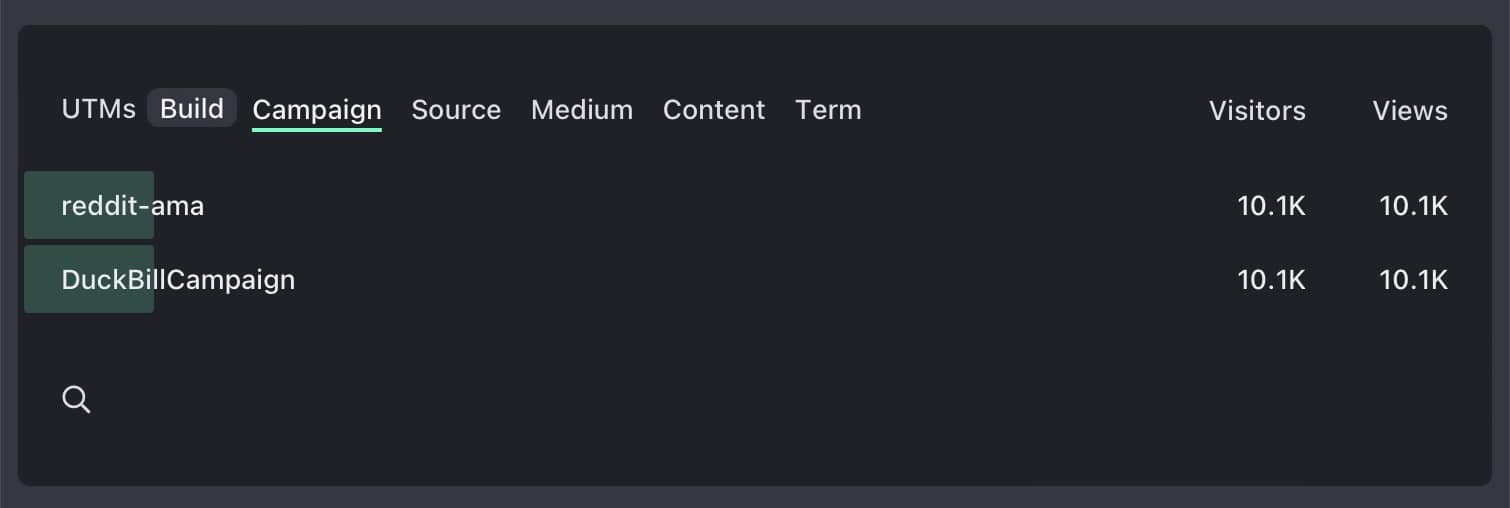Click DuckBillCampaign's Visitors count value
The height and width of the screenshot is (508, 1510).
coord(1271,279)
